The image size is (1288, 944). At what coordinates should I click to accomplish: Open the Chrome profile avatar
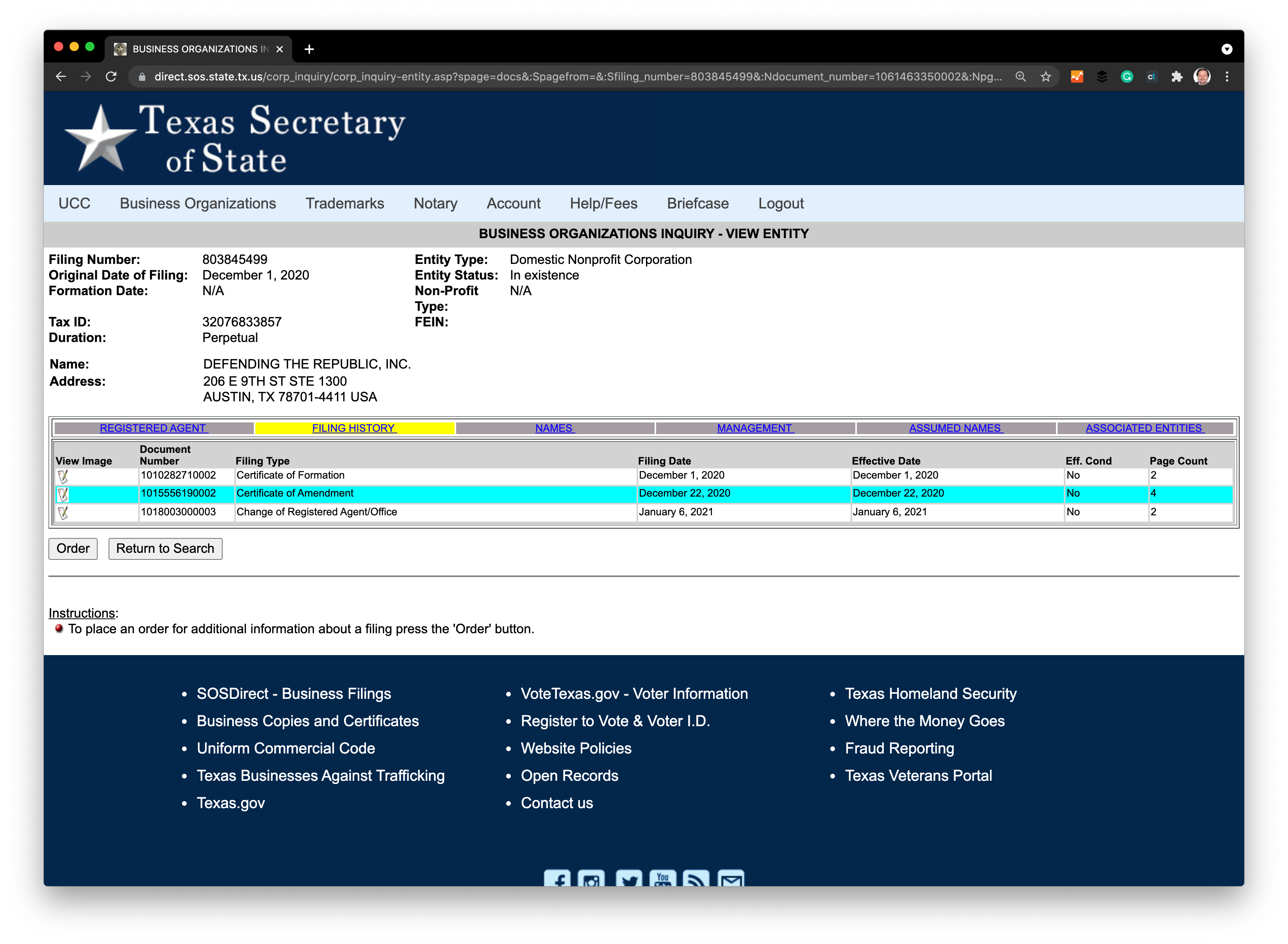tap(1202, 77)
